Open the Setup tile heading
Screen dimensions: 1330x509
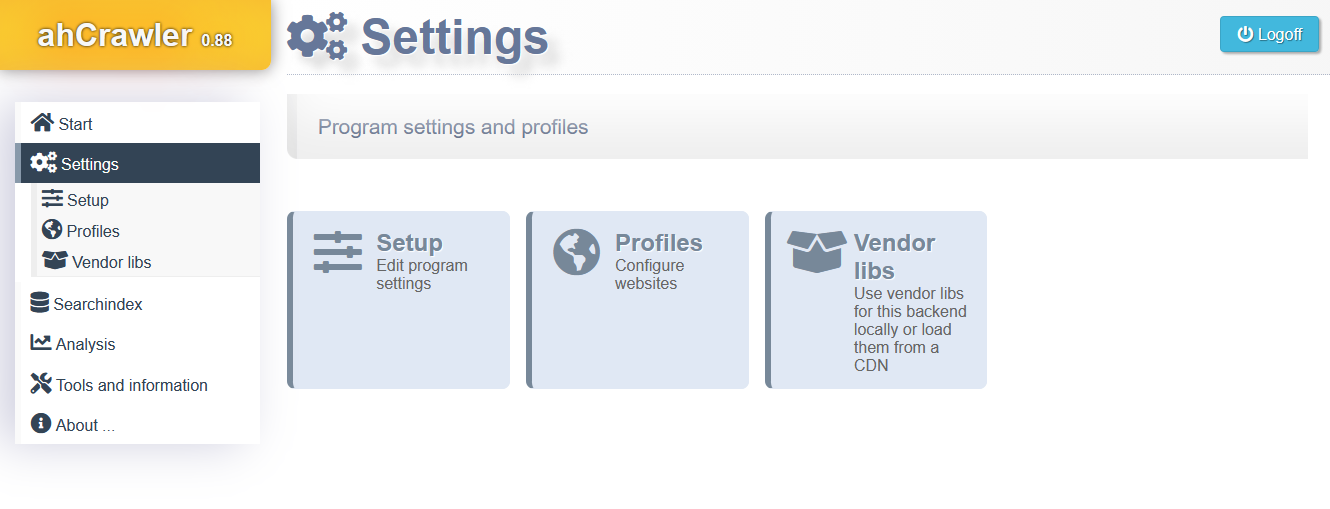pyautogui.click(x=409, y=243)
